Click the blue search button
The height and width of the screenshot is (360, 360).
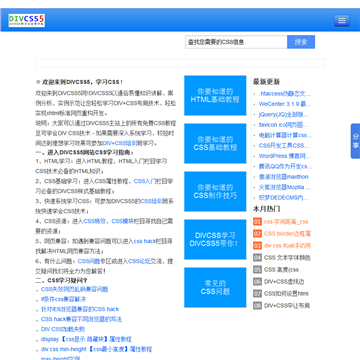[x=301, y=42]
